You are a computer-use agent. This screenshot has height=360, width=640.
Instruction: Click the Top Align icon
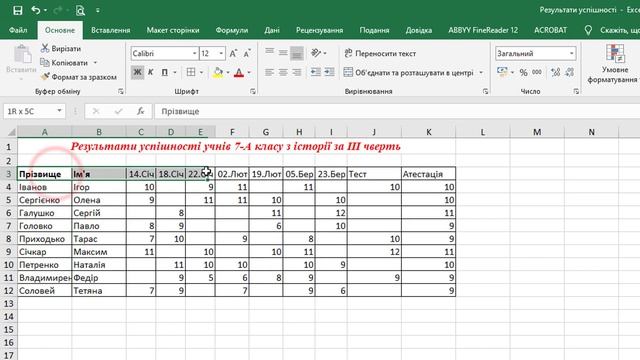click(269, 52)
